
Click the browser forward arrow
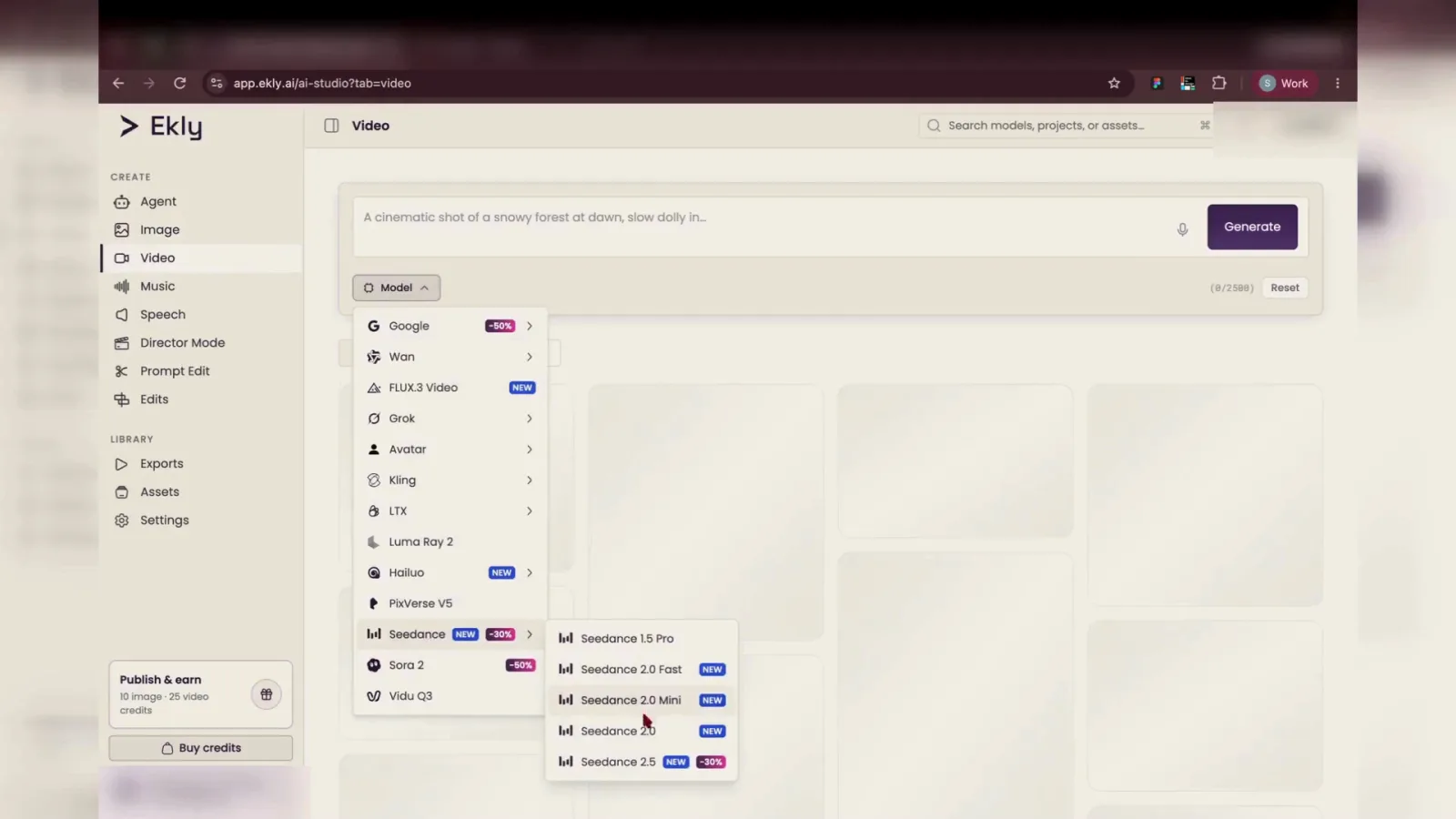(x=149, y=83)
